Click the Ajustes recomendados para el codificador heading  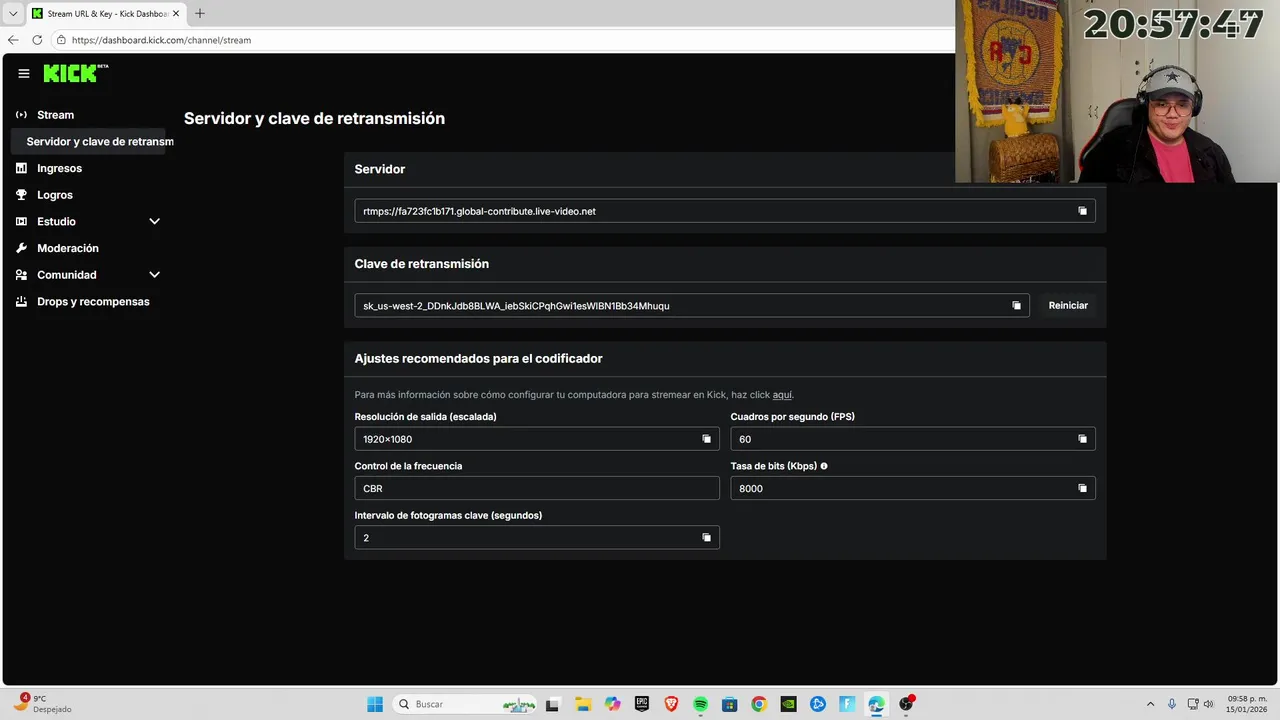[478, 358]
